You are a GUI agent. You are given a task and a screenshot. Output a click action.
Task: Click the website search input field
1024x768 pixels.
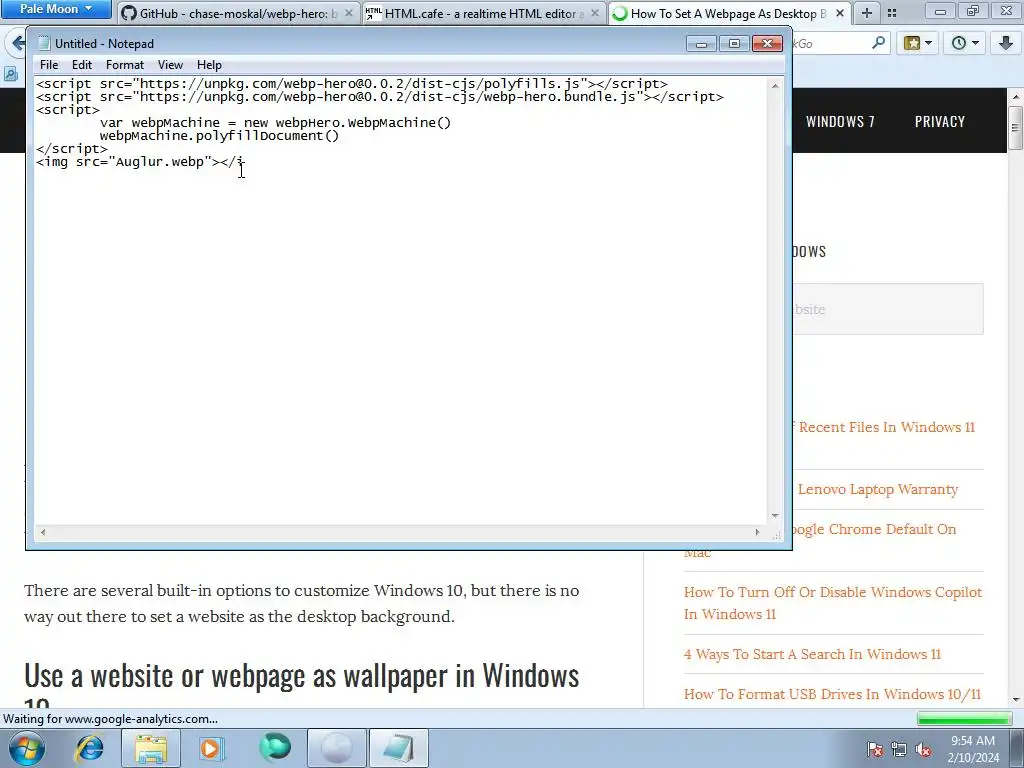click(888, 309)
